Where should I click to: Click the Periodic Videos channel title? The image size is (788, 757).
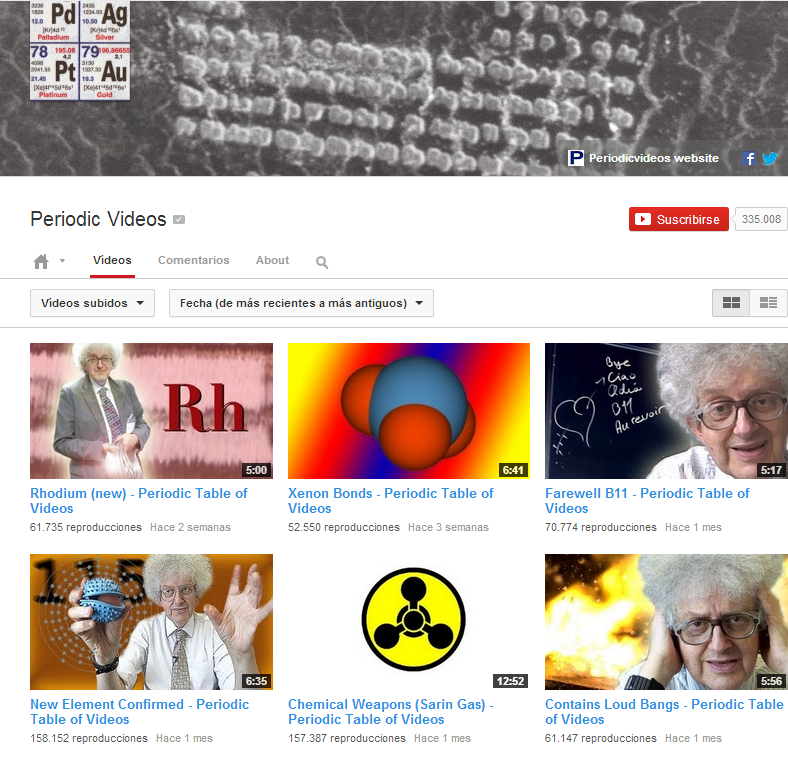click(98, 219)
